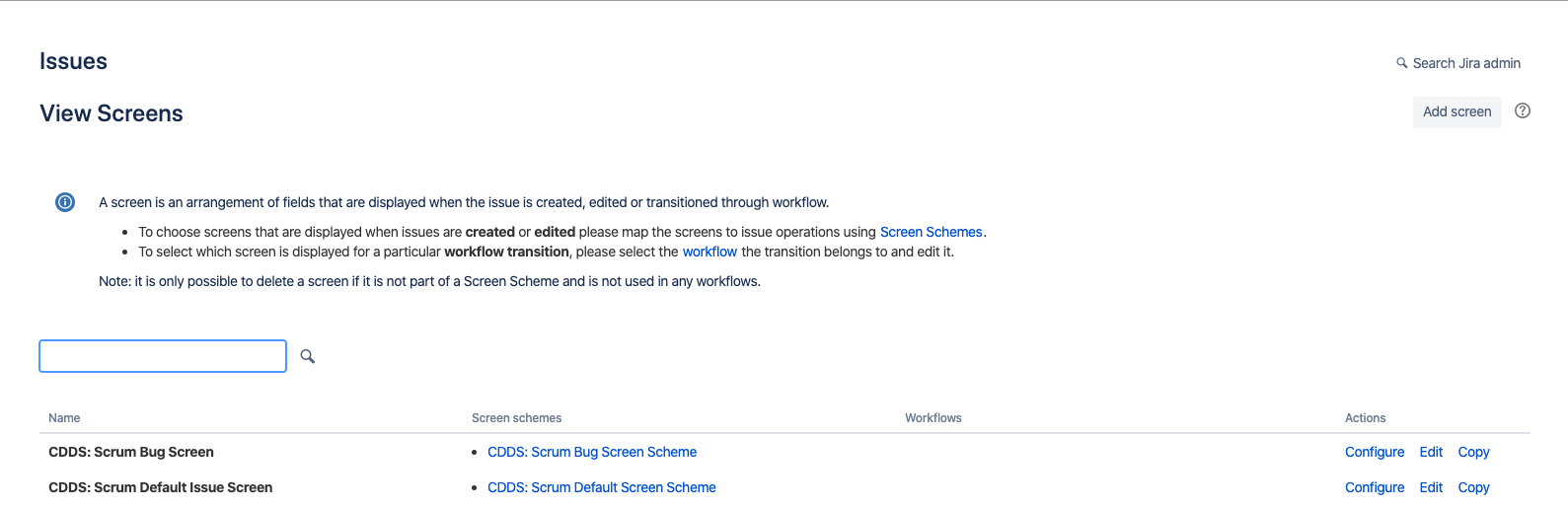Screen dimensions: 1568x508
Task: Copy the CDDS: Scrum Bug Screen
Action: tap(1473, 452)
